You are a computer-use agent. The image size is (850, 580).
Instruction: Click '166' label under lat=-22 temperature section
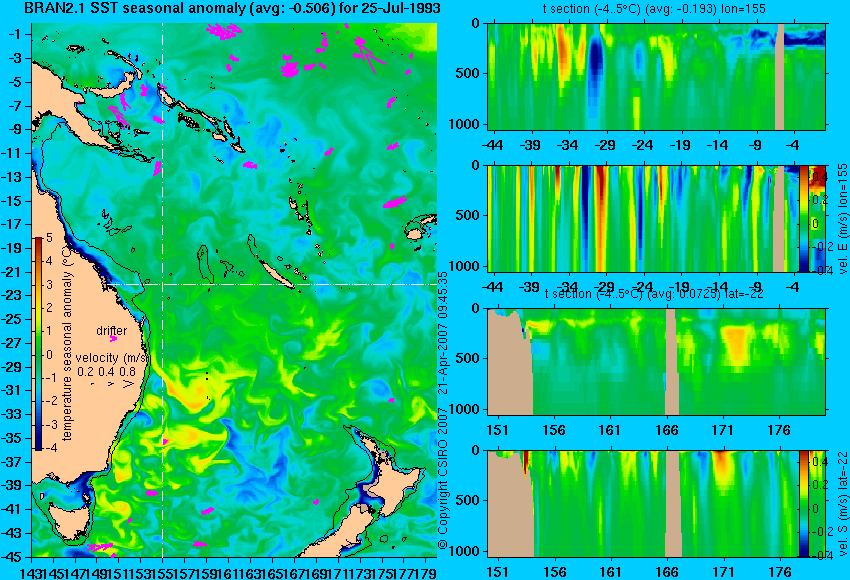click(666, 430)
